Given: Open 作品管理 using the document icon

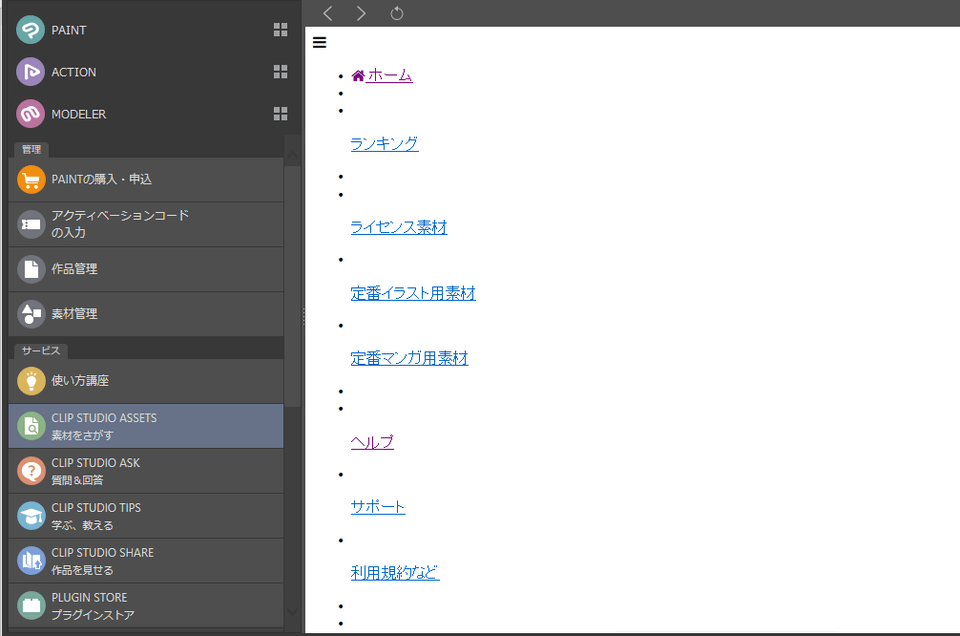Looking at the screenshot, I should pos(31,268).
